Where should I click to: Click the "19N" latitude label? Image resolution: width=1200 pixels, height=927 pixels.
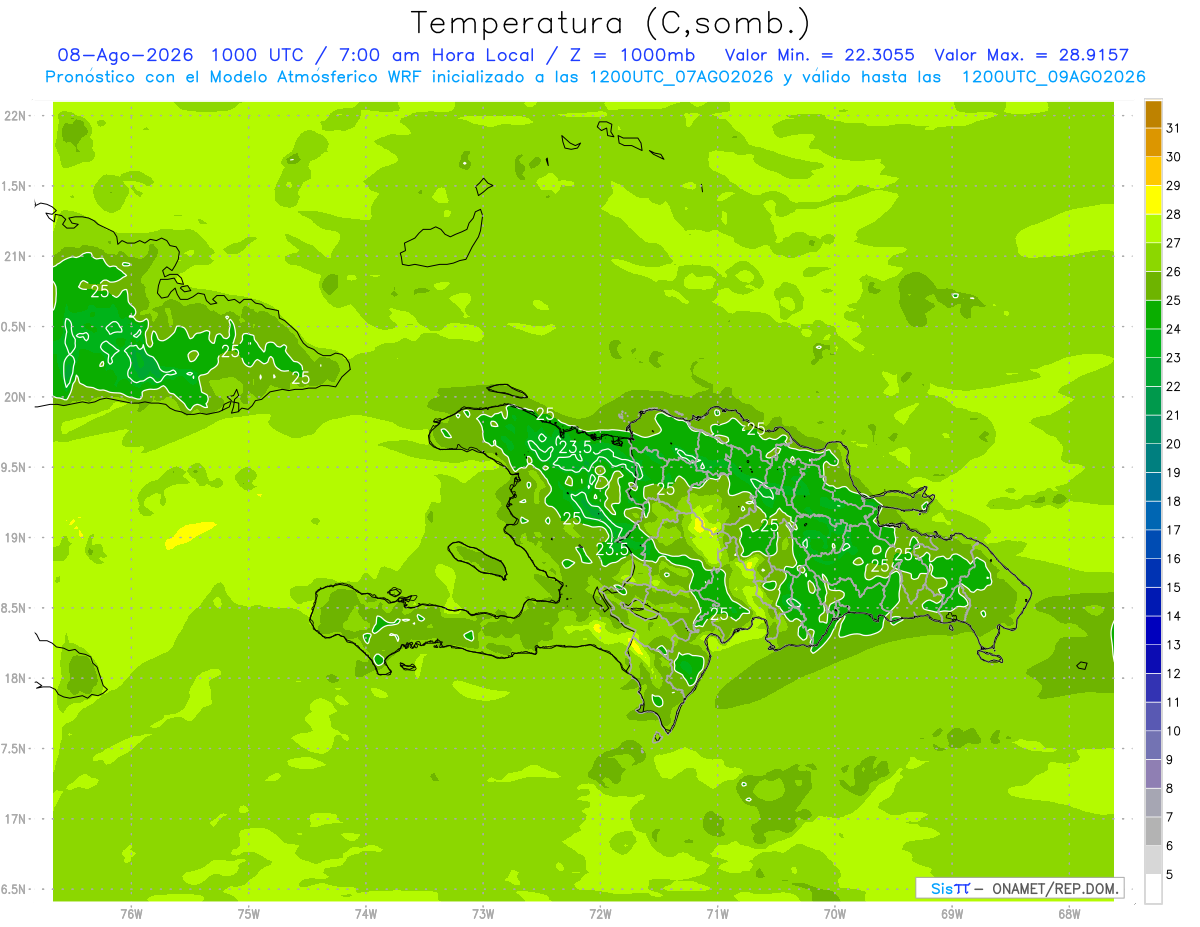[x=15, y=537]
